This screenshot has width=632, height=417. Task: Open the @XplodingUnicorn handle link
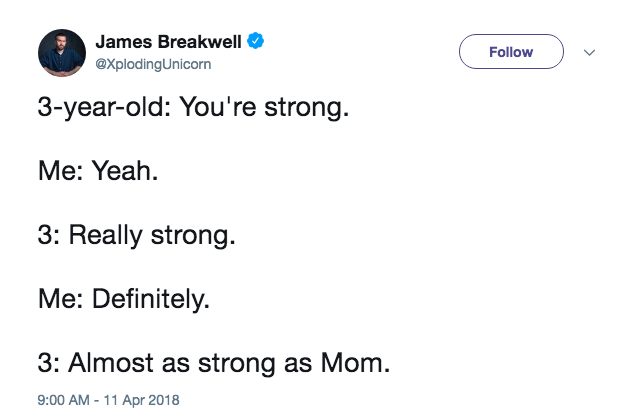pos(153,64)
